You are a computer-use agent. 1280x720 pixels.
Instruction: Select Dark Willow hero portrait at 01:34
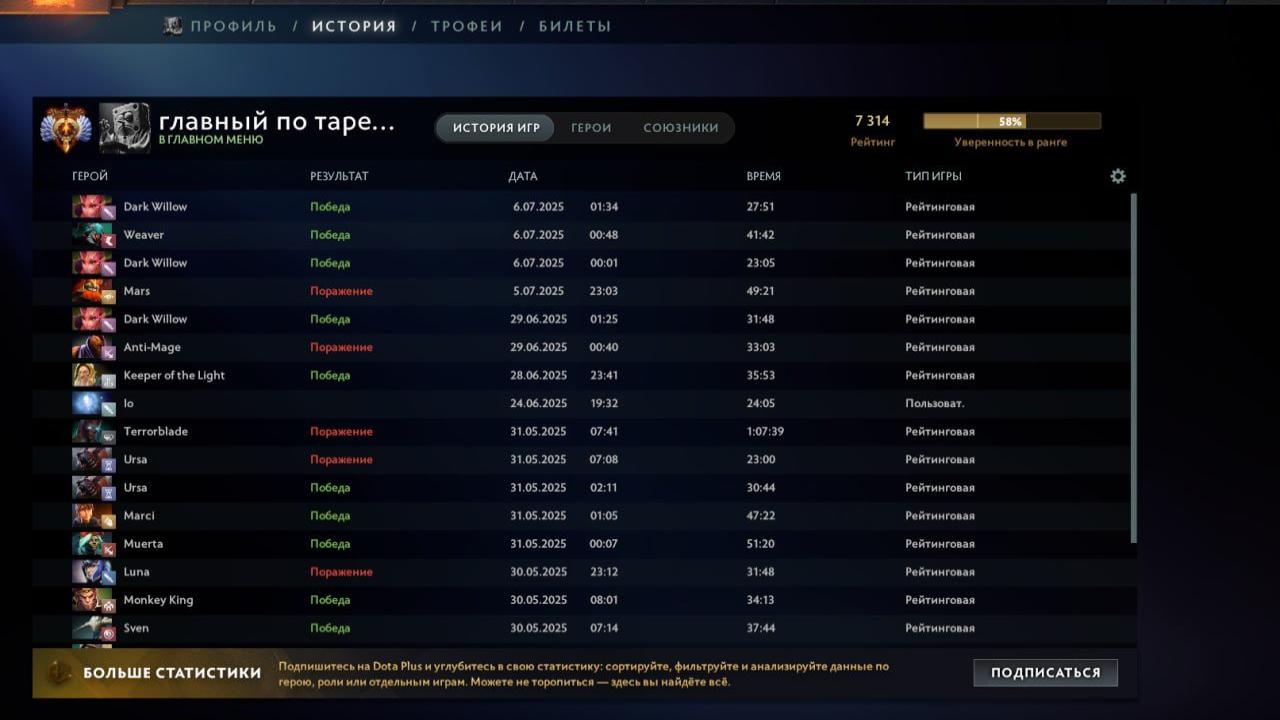pyautogui.click(x=94, y=207)
